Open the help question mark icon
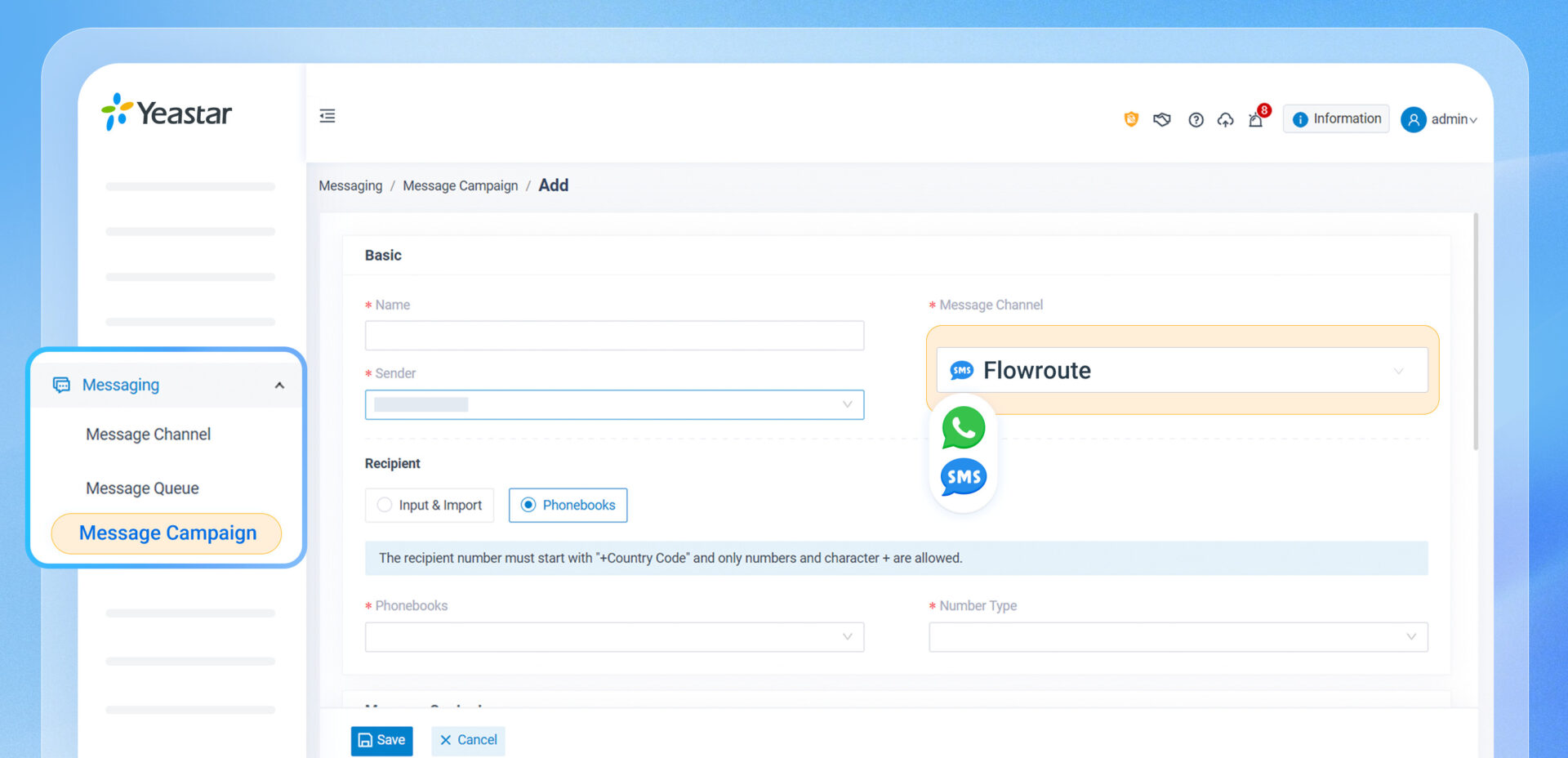 [1196, 120]
